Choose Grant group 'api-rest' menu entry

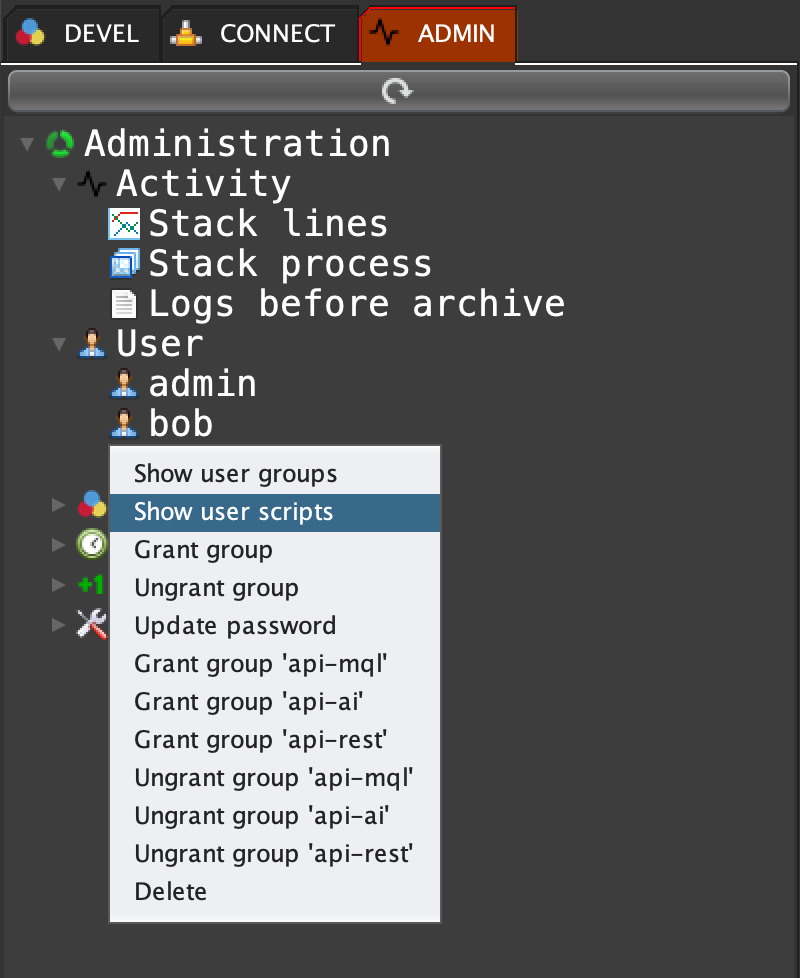[260, 740]
